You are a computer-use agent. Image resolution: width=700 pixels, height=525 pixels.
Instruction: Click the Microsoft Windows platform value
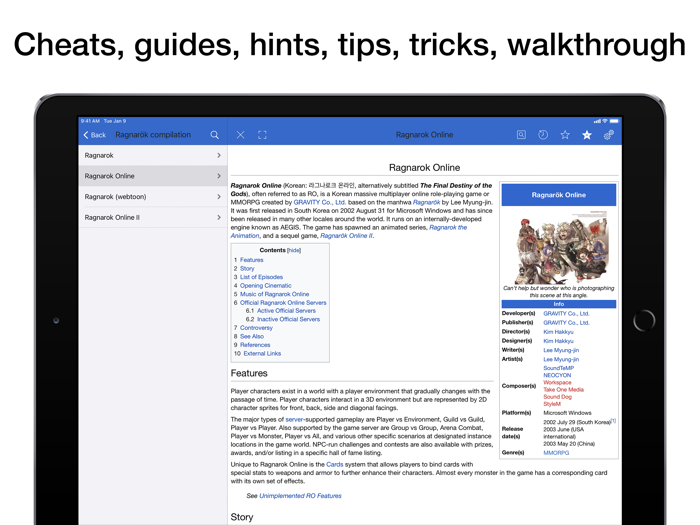(x=567, y=413)
